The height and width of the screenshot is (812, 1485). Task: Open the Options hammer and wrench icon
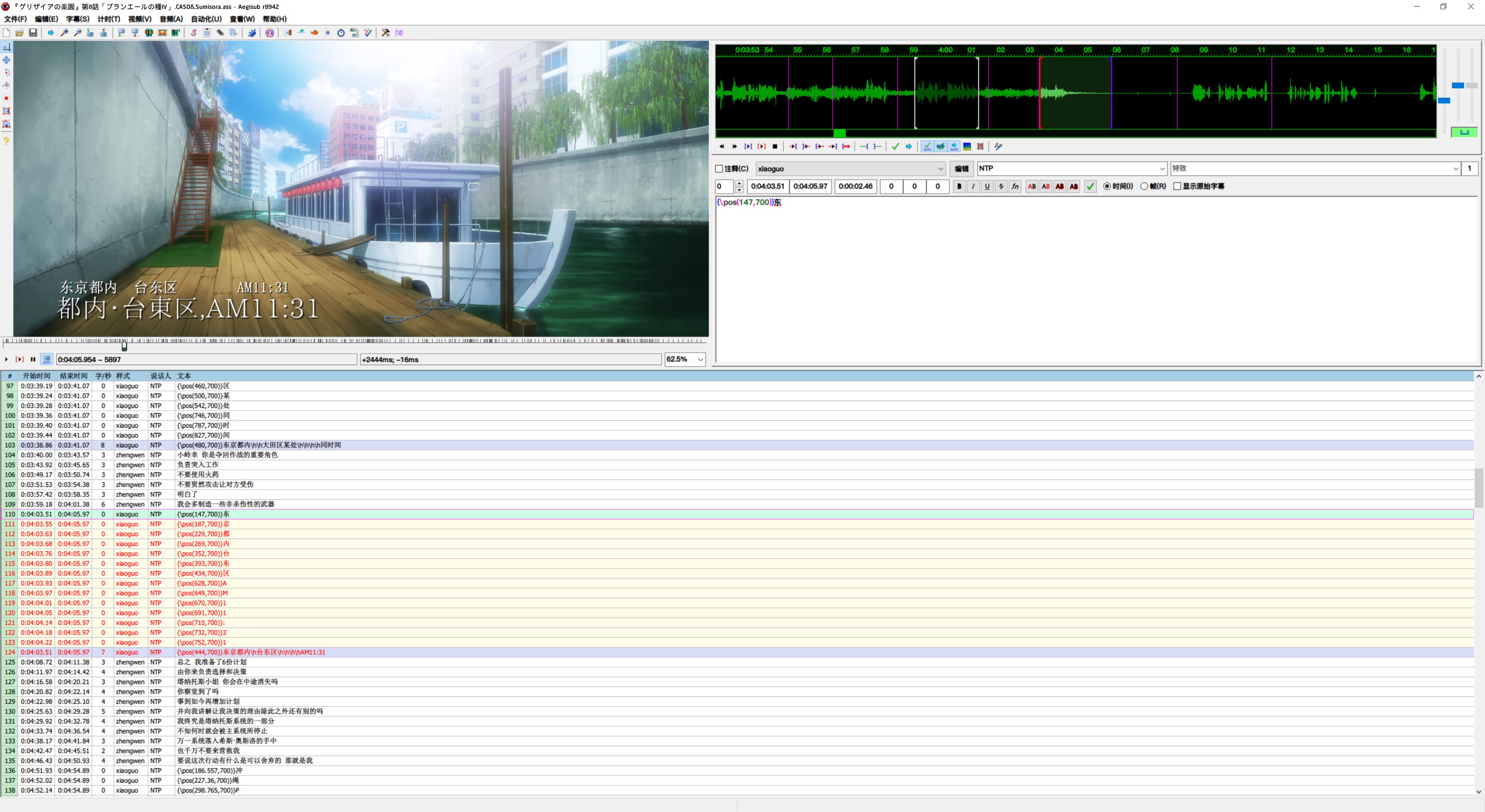386,33
